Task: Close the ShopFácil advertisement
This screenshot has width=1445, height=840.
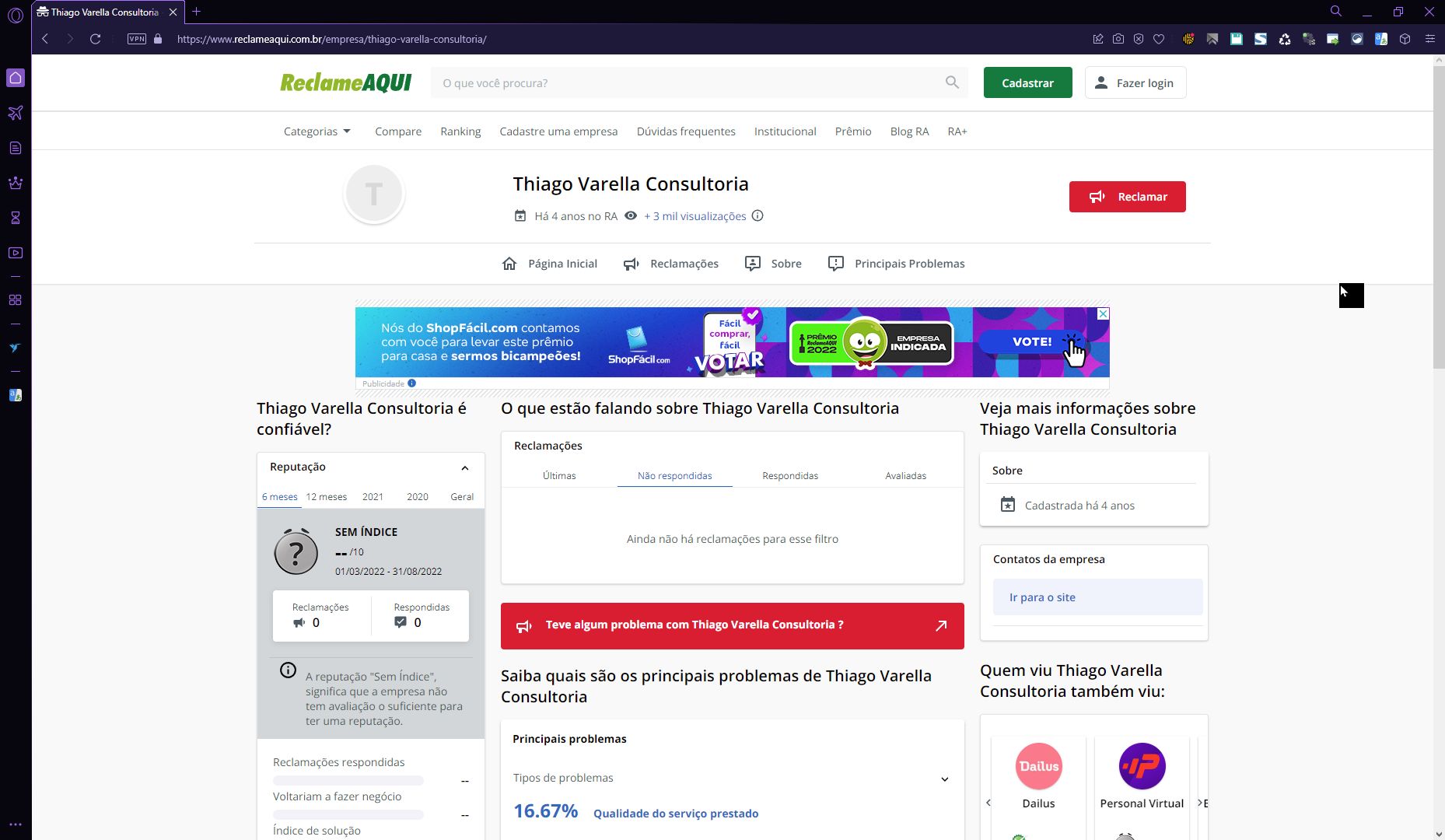Action: (1103, 313)
